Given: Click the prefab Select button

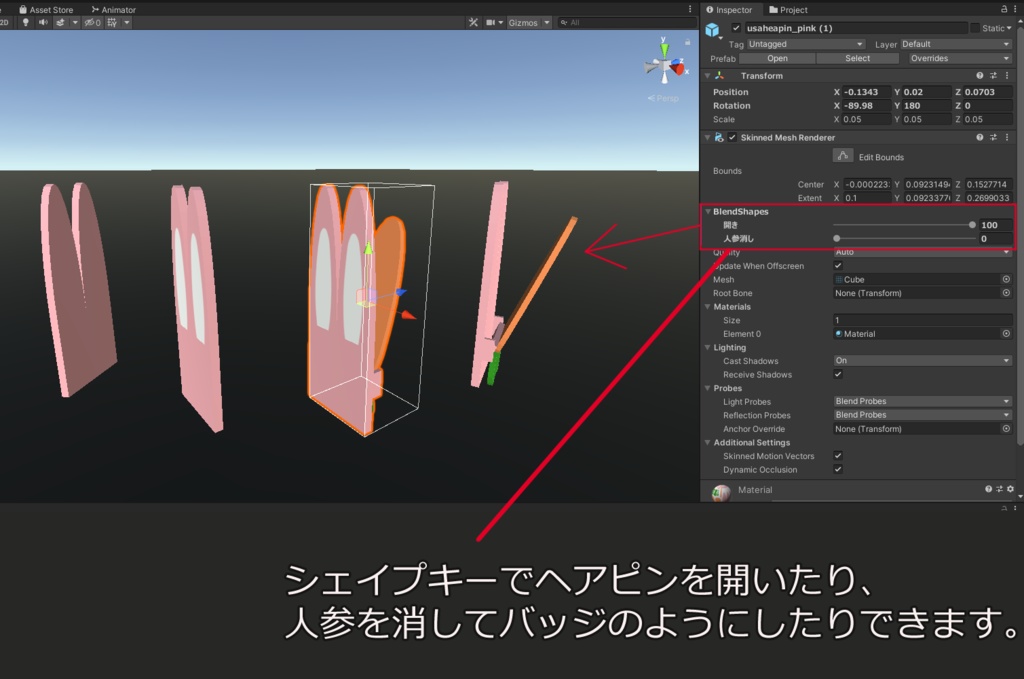Looking at the screenshot, I should tap(857, 58).
